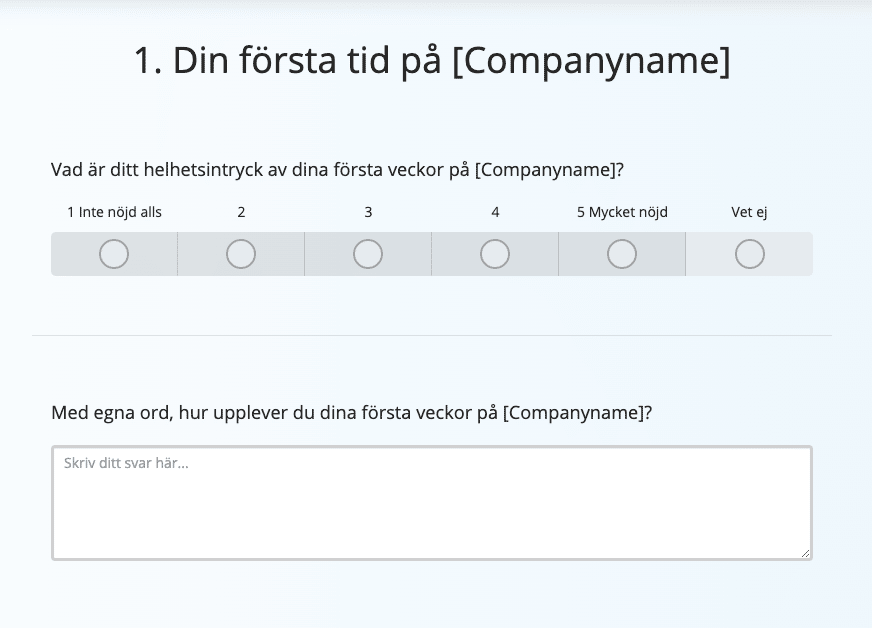872x628 pixels.
Task: Click the divider between the two questions
Action: (x=436, y=333)
